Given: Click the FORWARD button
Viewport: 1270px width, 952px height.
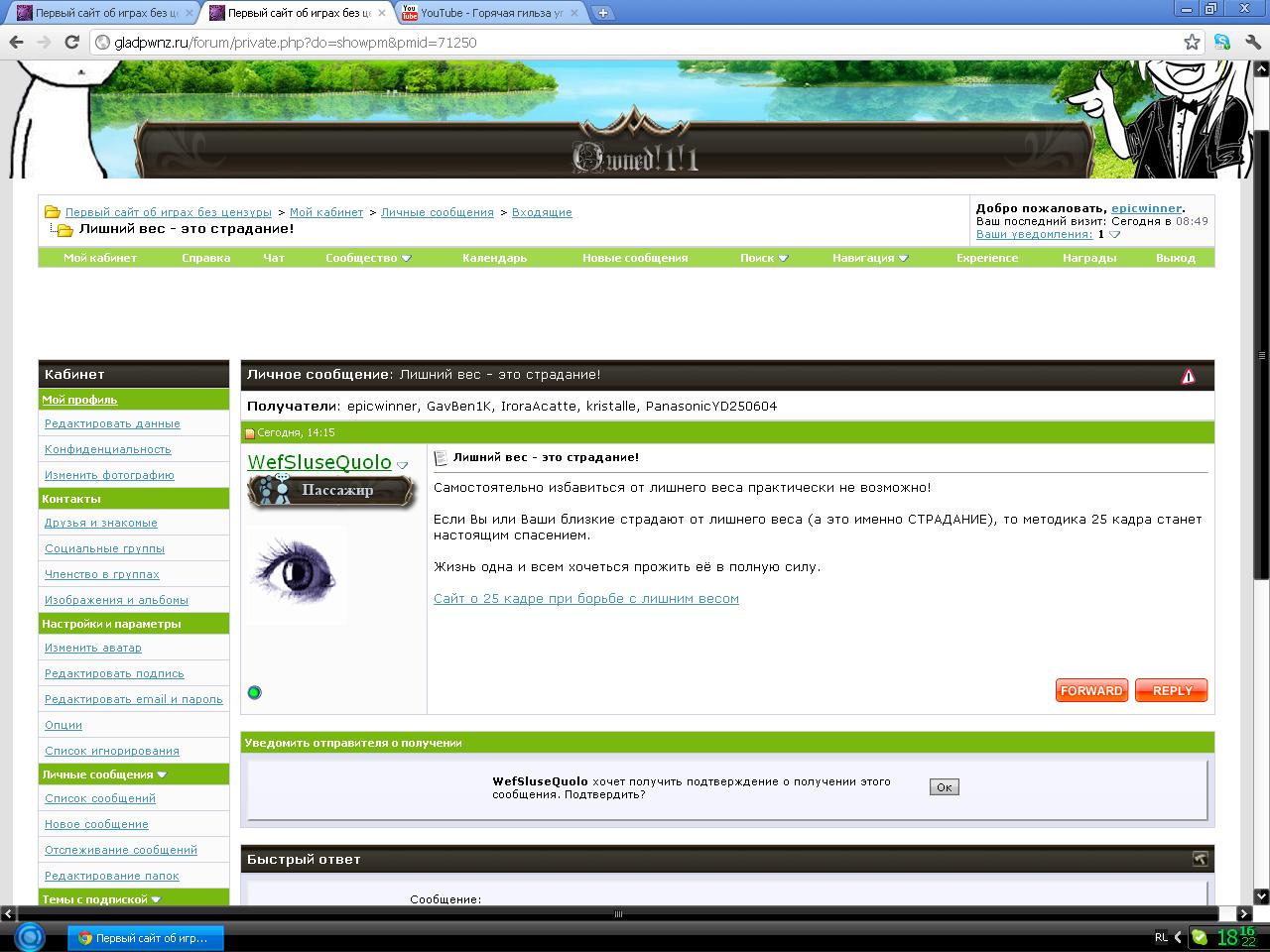Looking at the screenshot, I should pyautogui.click(x=1091, y=690).
